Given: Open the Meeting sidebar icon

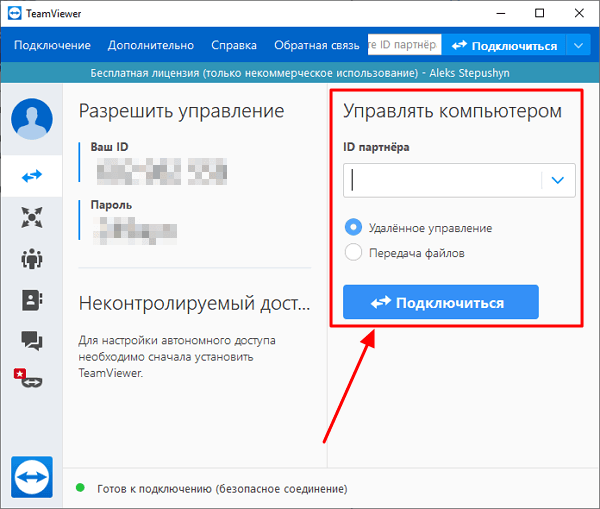Looking at the screenshot, I should coord(32,259).
